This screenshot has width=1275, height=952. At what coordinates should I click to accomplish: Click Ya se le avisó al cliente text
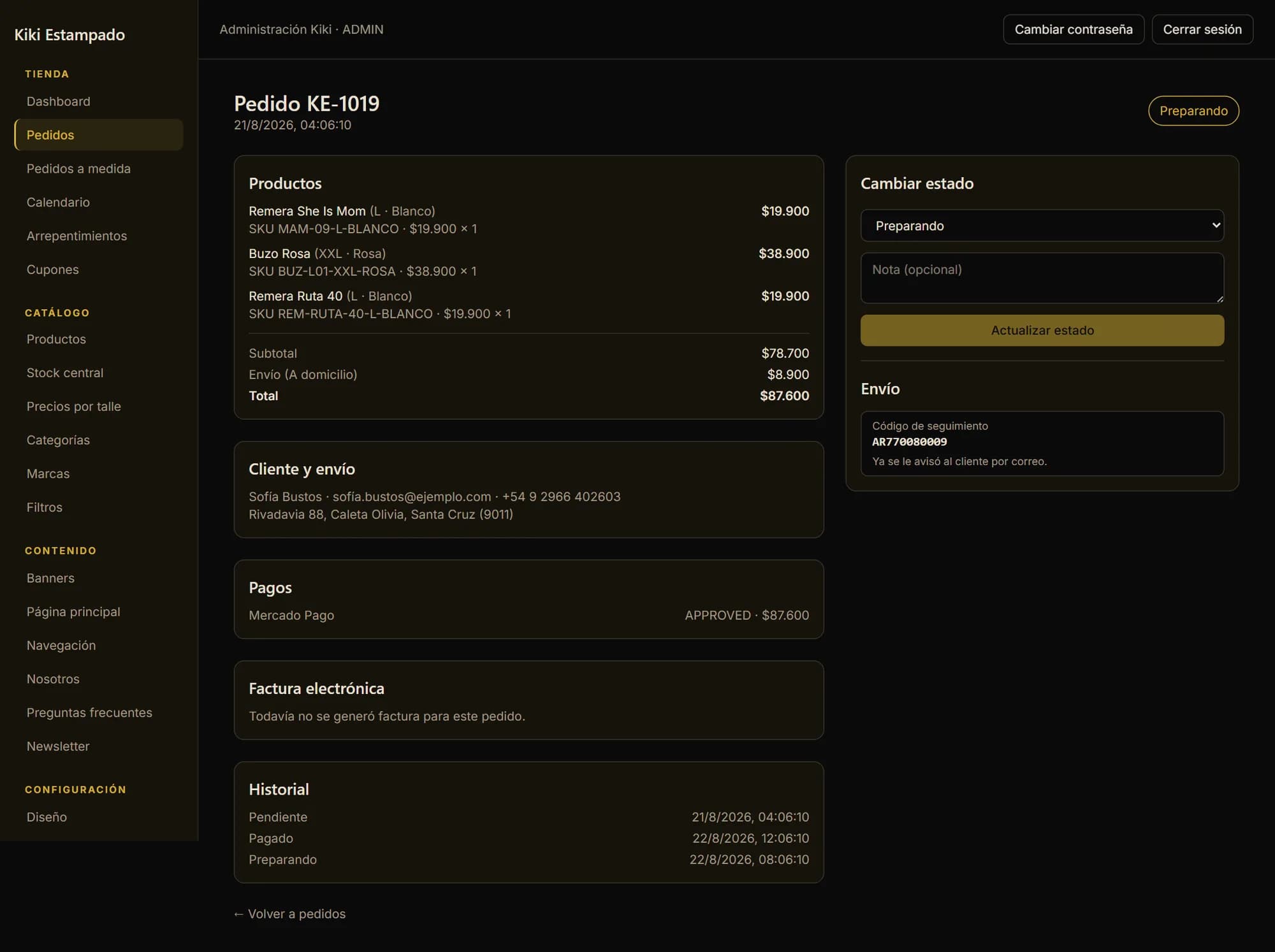pos(959,461)
